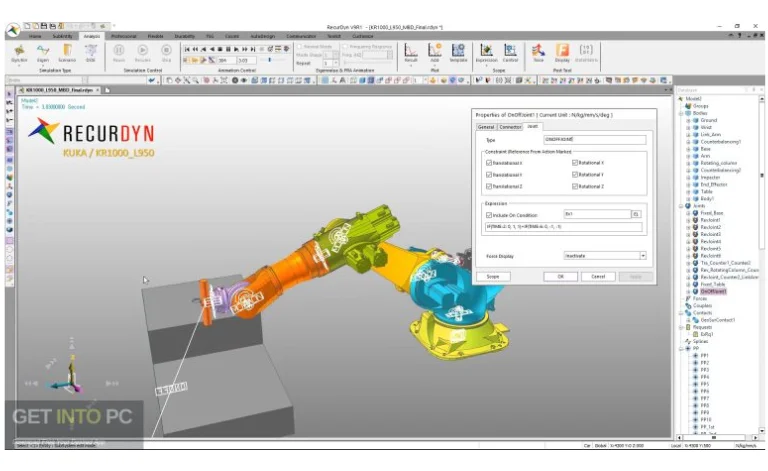
Task: Toggle the Rotational Y checkbox
Action: coord(575,174)
